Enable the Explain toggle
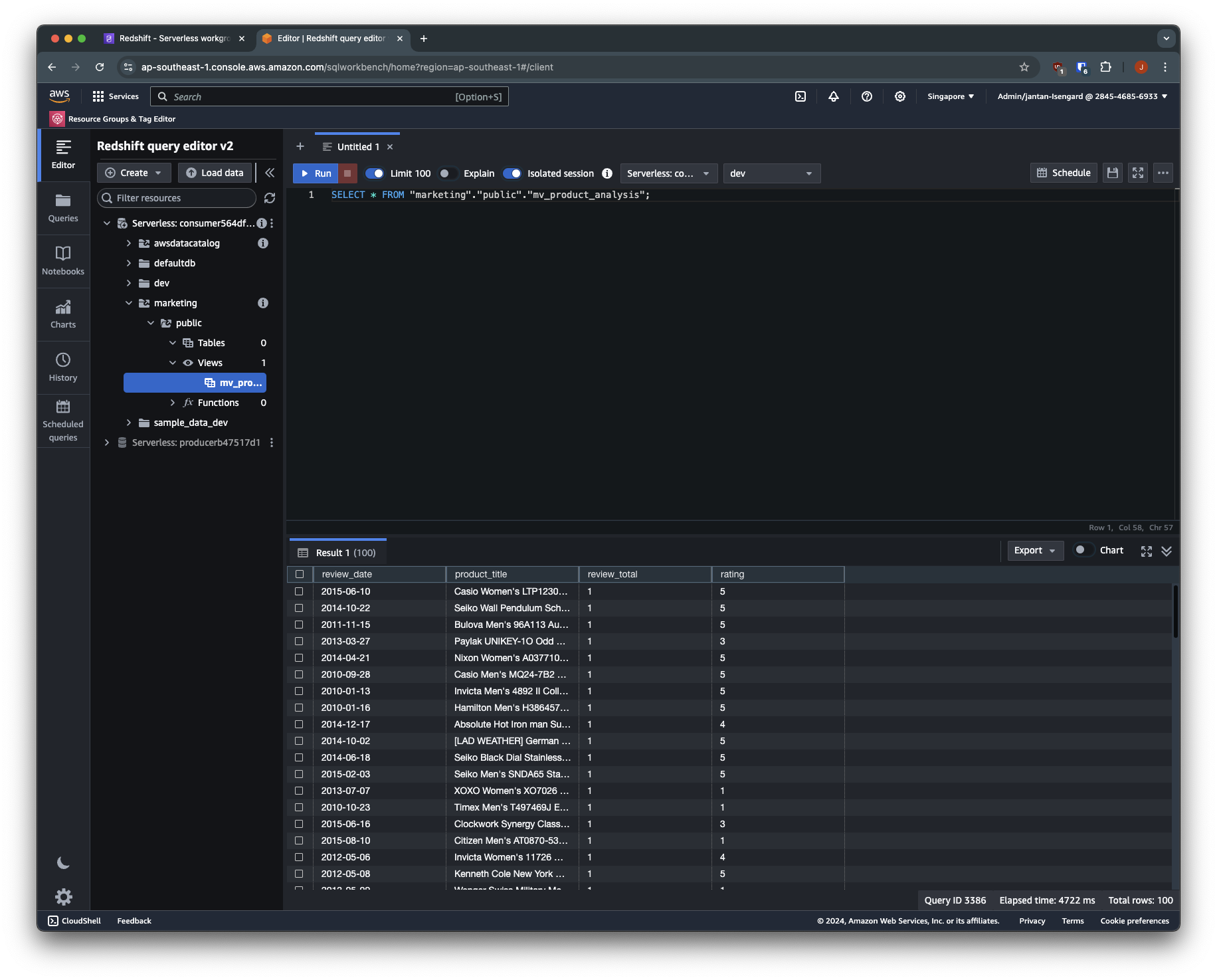The width and height of the screenshot is (1217, 980). 448,173
